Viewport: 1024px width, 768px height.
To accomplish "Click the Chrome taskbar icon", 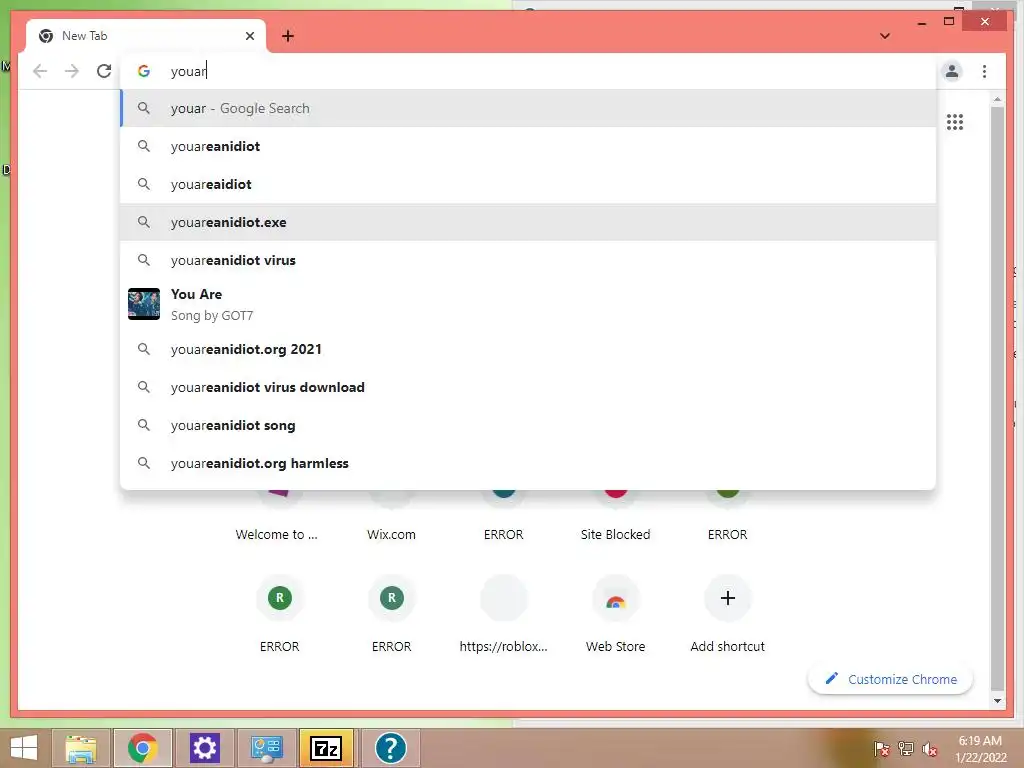I will [142, 748].
